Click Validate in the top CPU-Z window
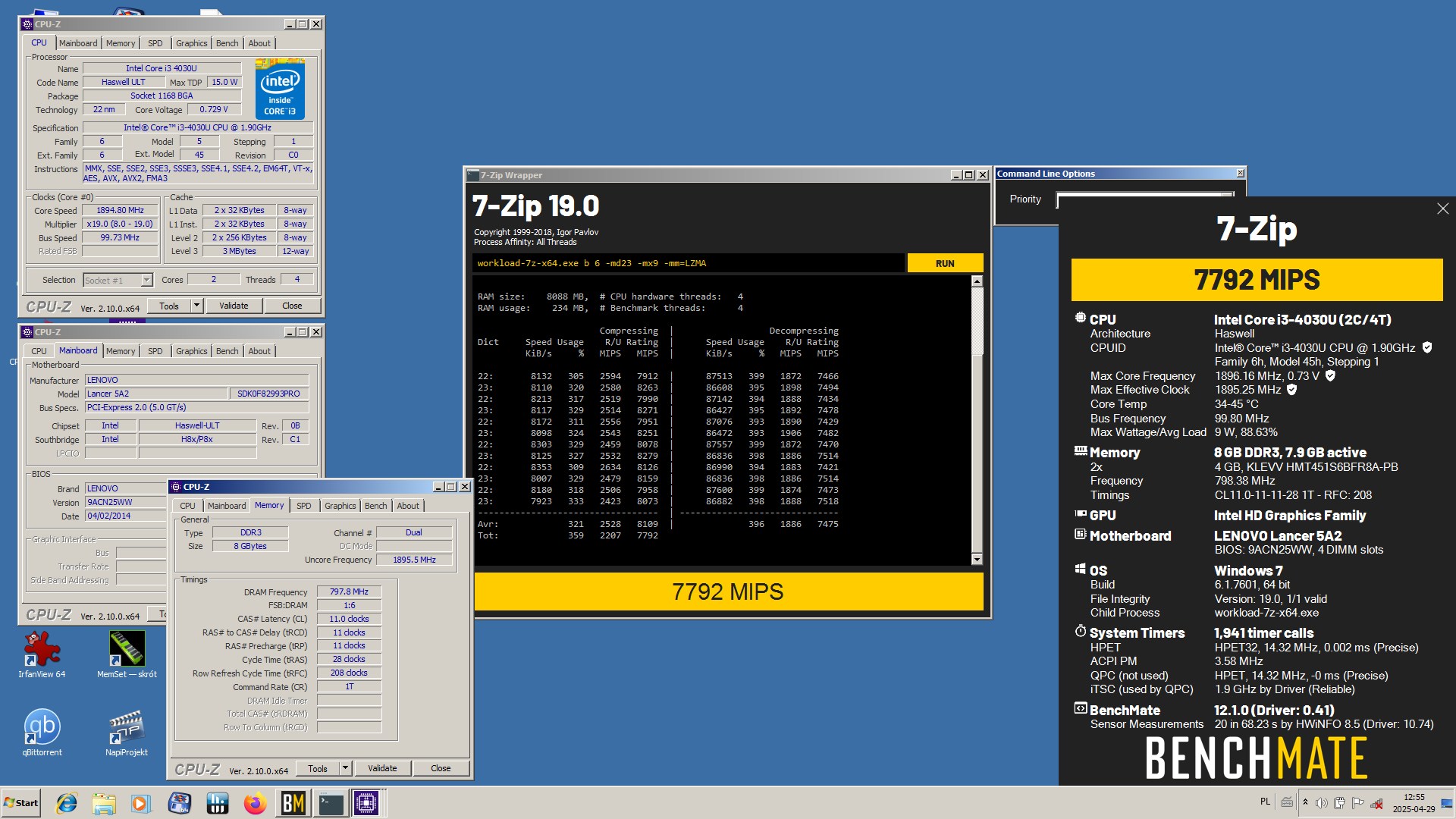 tap(234, 306)
